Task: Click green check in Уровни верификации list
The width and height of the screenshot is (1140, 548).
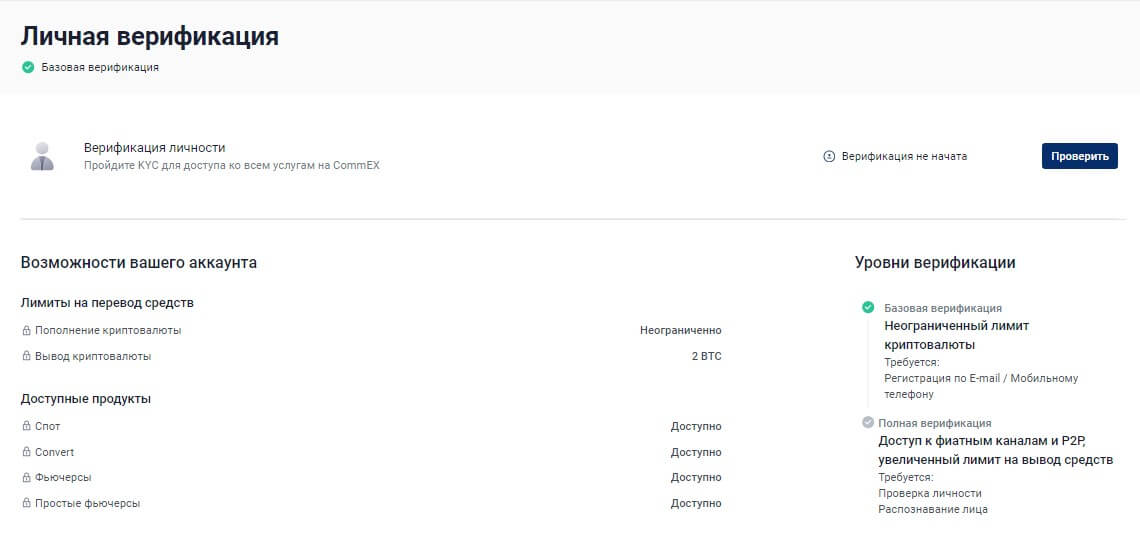Action: 868,308
